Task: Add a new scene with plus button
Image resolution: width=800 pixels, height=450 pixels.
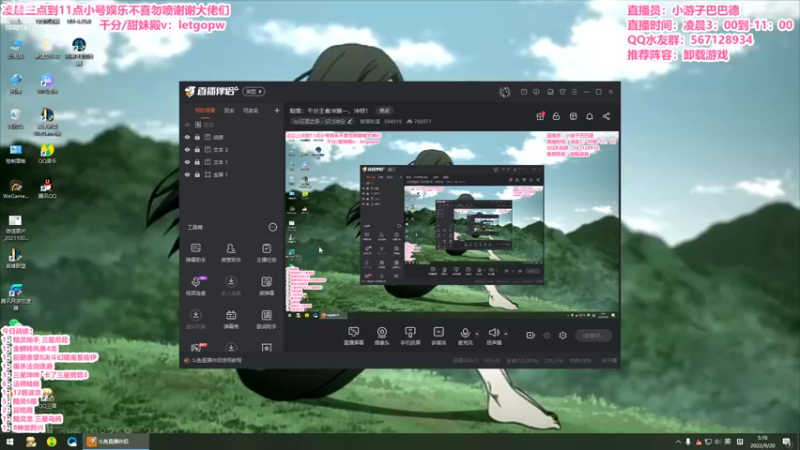Action: point(277,110)
